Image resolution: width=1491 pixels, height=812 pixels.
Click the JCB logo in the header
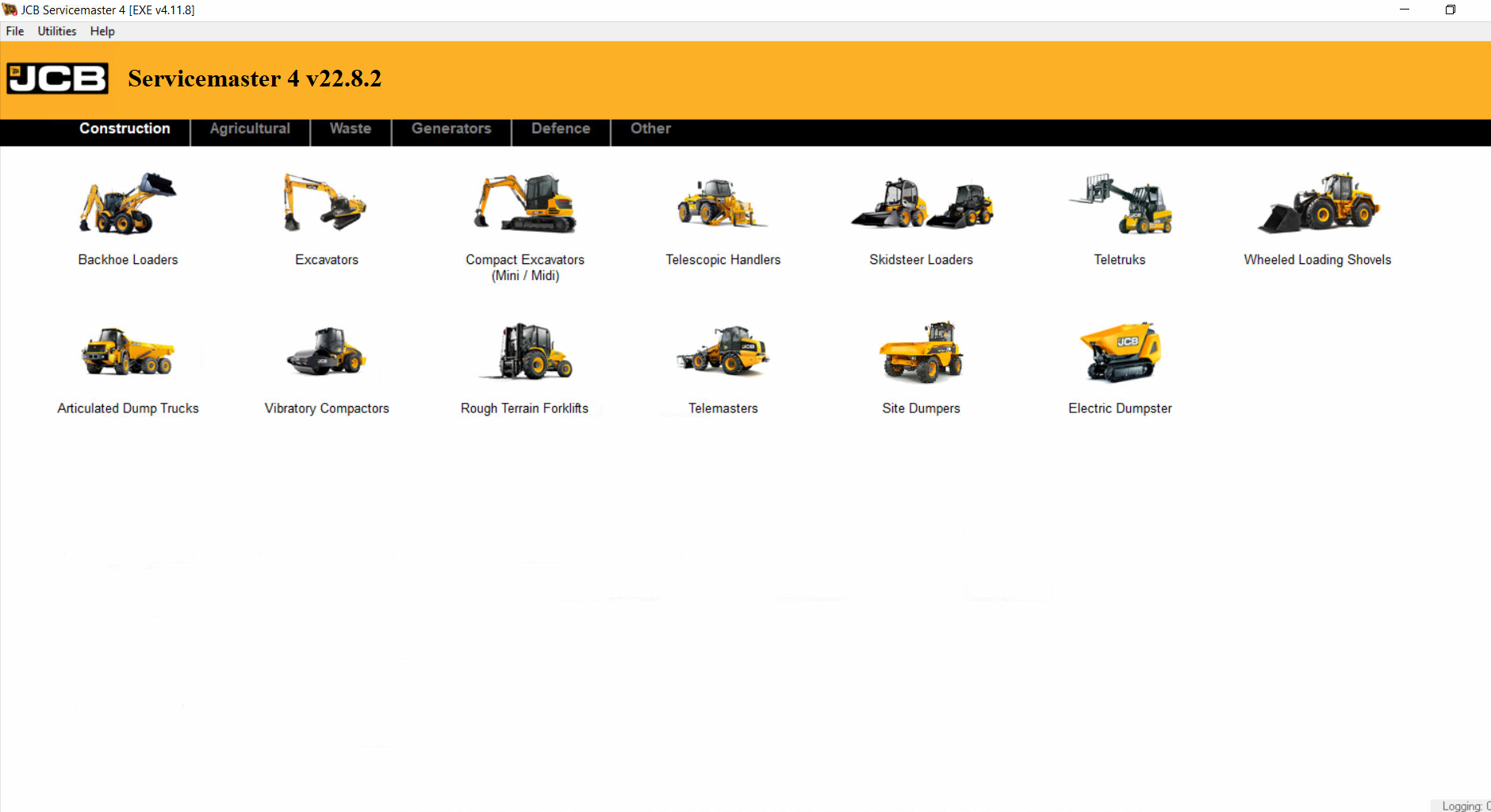tap(57, 79)
